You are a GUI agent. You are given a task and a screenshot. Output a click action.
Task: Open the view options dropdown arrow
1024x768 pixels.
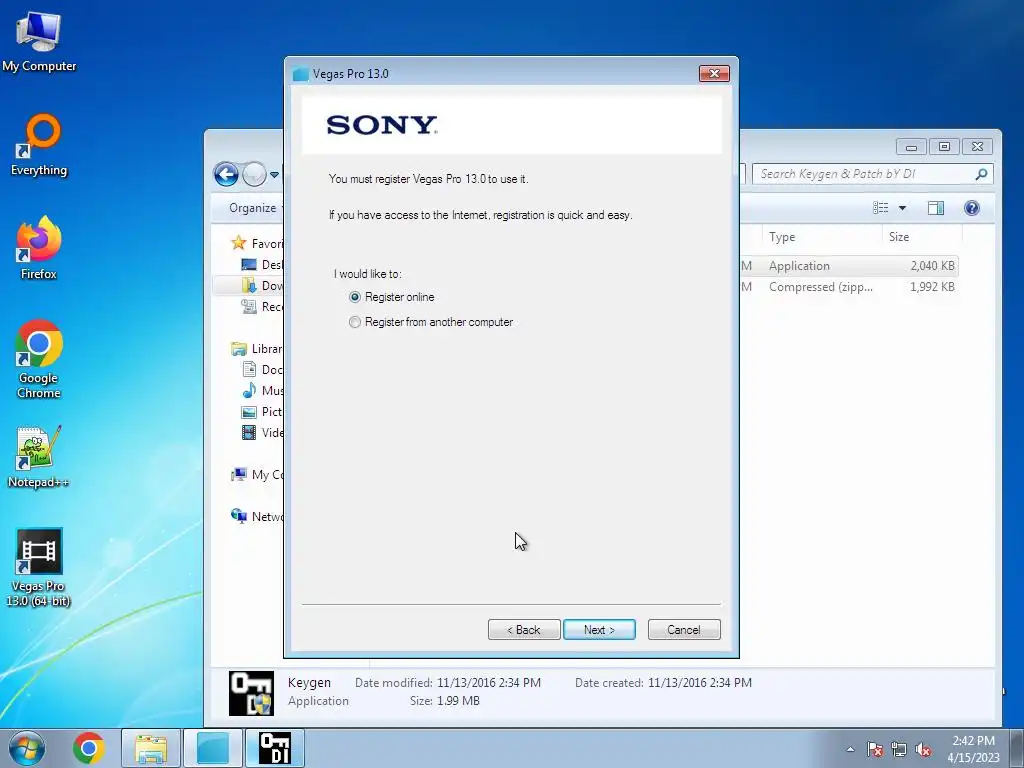903,208
